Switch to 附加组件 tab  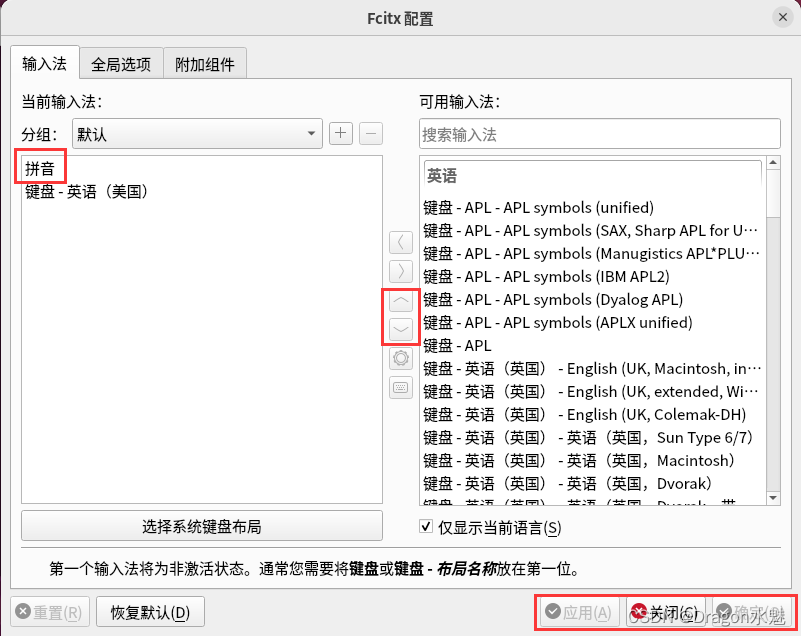click(205, 64)
